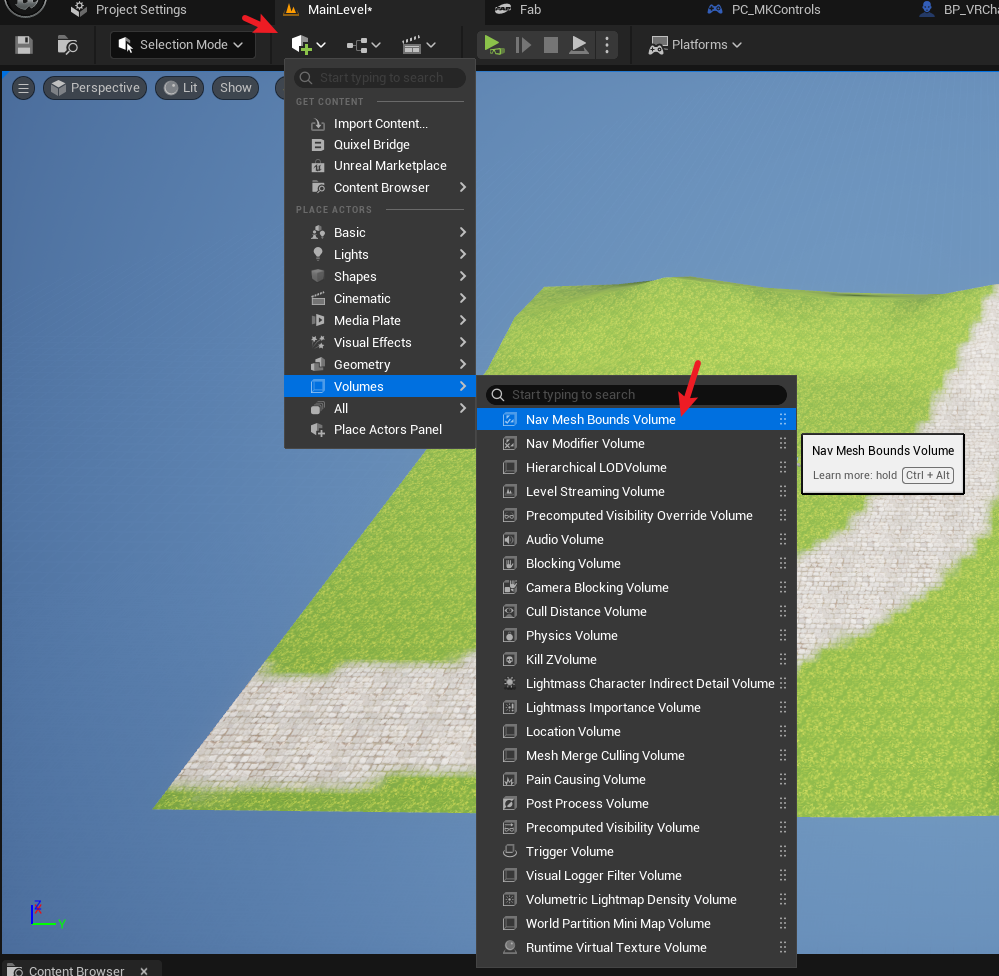This screenshot has width=999, height=976.
Task: Open the Selection Mode dropdown
Action: point(183,45)
